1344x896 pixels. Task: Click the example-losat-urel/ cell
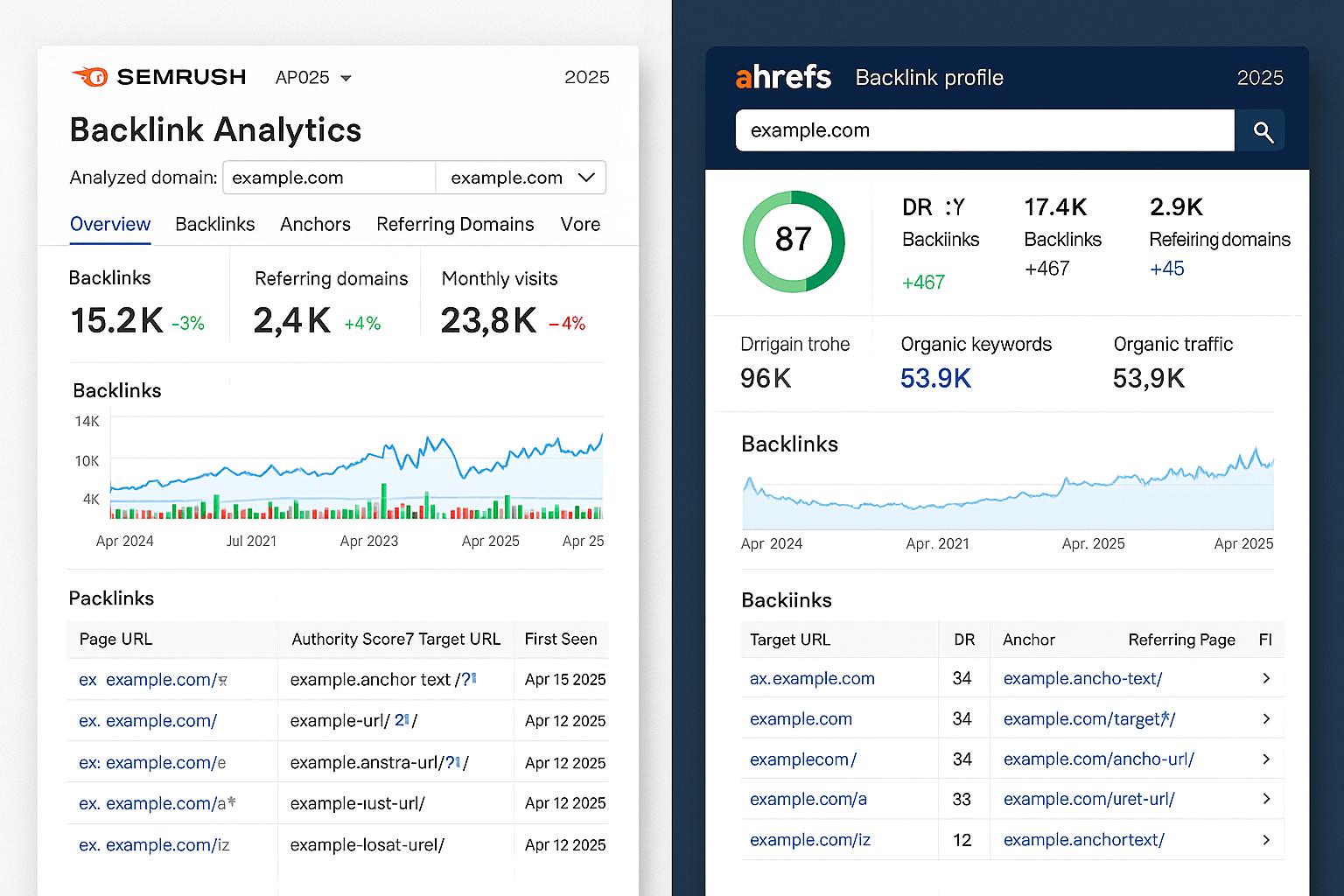(x=367, y=845)
